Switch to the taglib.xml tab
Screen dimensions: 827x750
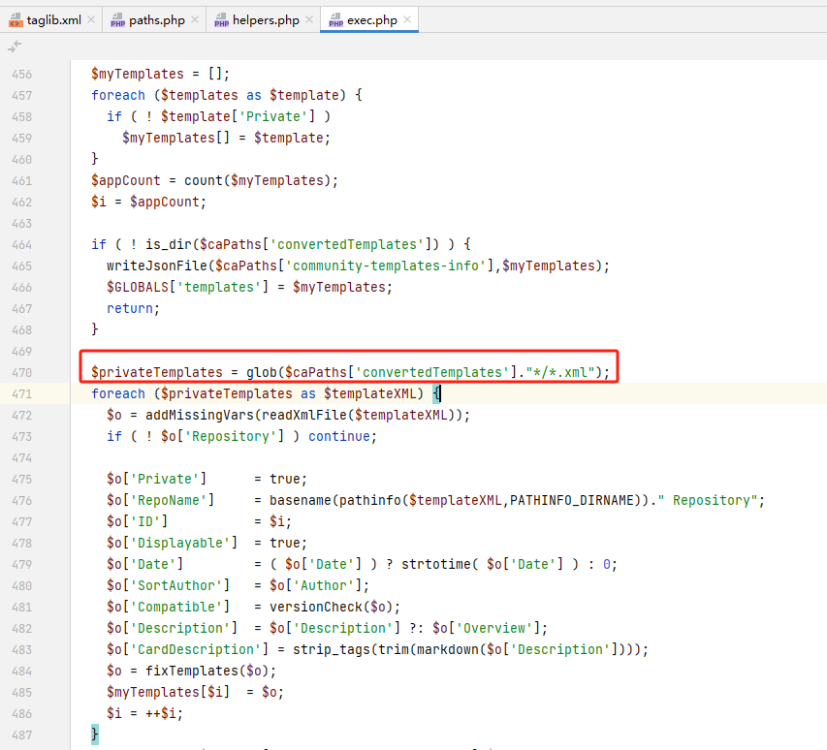54,20
